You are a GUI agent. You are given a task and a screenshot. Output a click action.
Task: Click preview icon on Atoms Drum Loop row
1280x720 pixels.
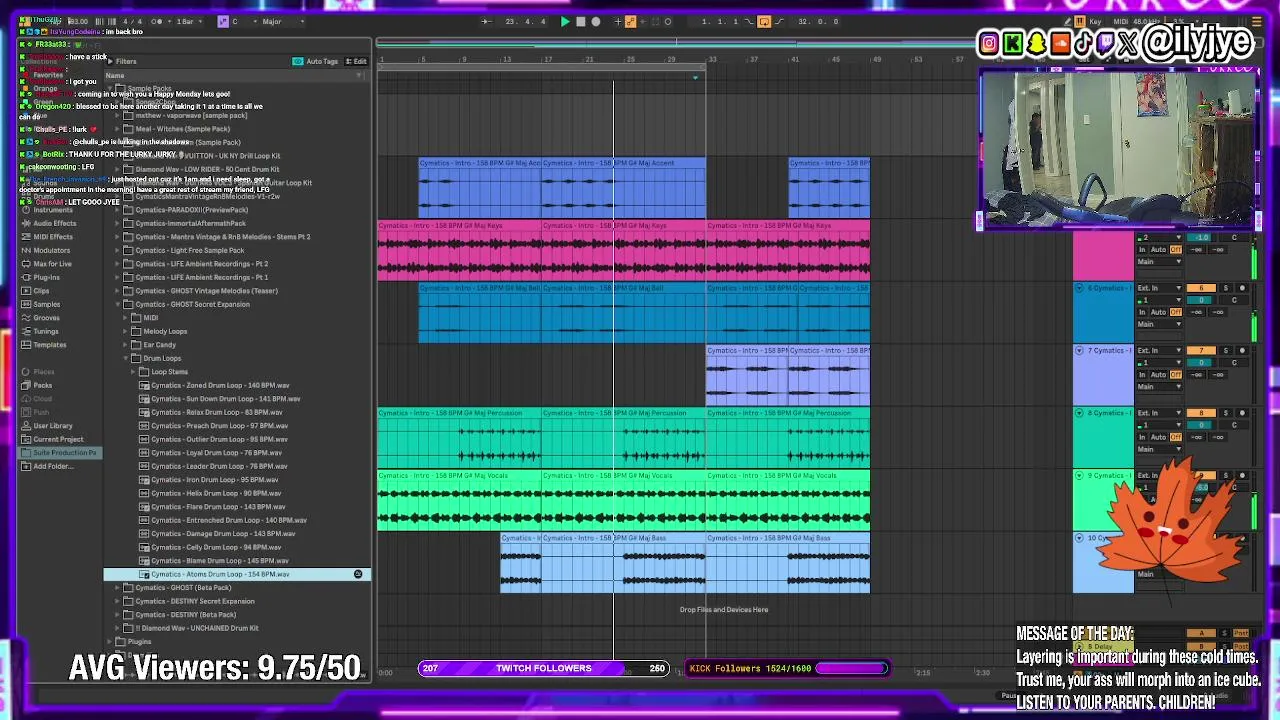pyautogui.click(x=358, y=575)
